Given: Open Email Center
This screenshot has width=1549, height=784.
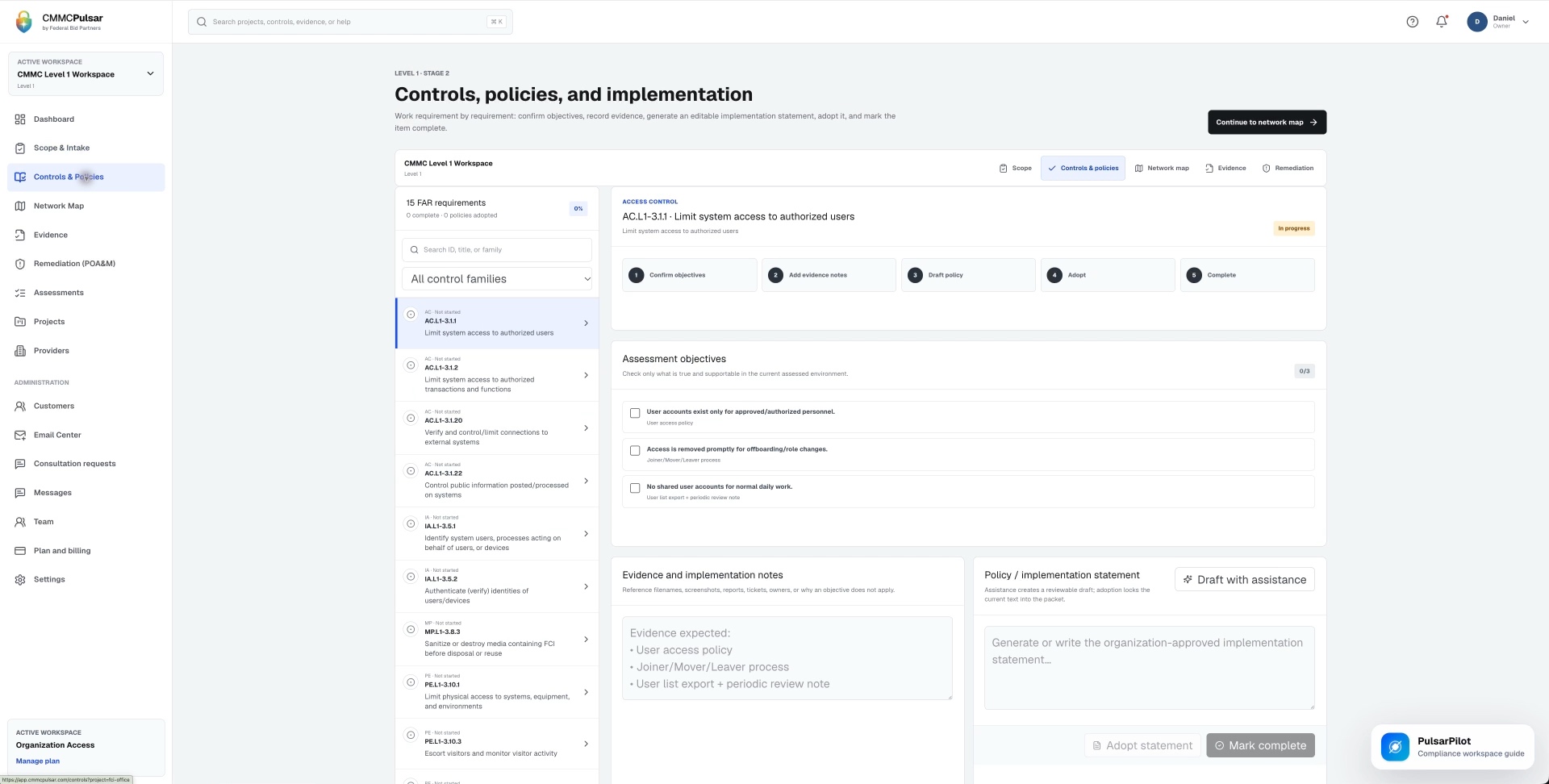Looking at the screenshot, I should [x=86, y=436].
